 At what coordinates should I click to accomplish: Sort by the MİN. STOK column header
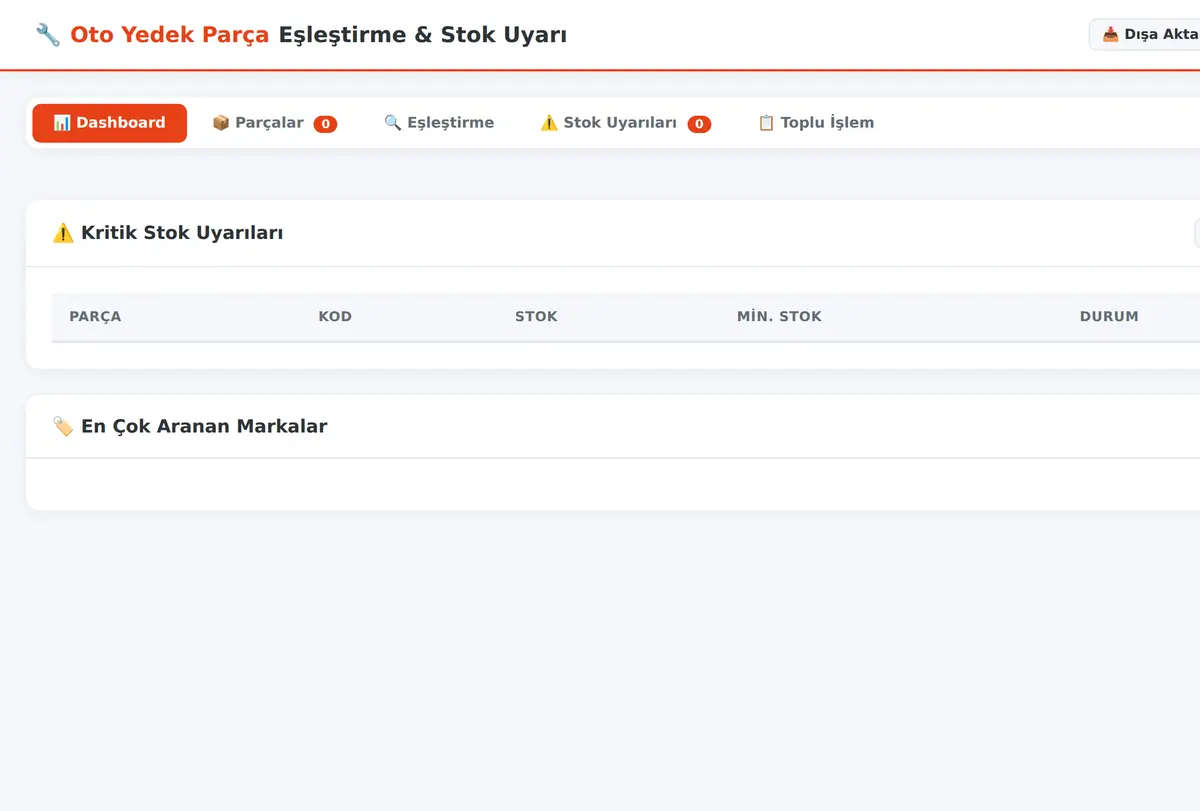point(779,316)
